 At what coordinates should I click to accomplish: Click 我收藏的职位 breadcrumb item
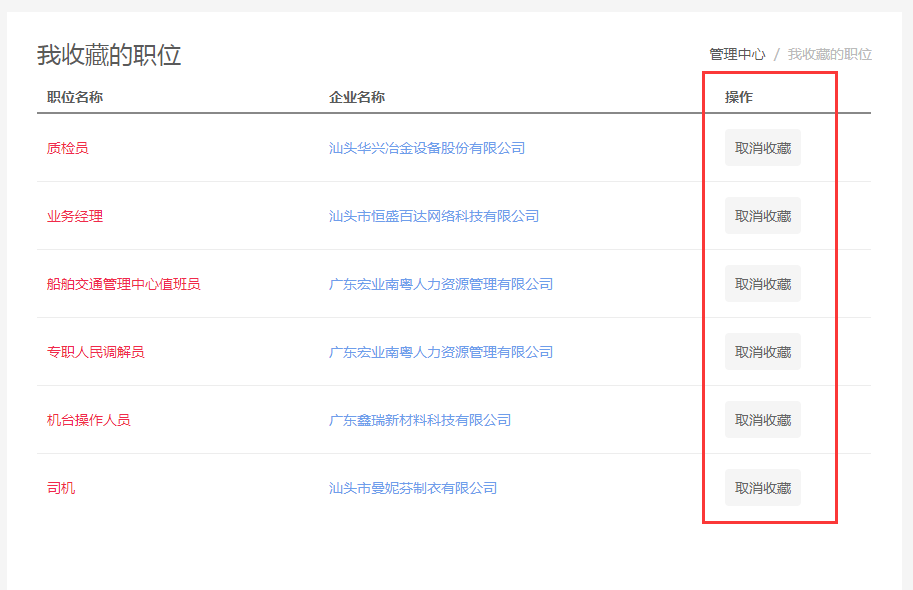(830, 54)
